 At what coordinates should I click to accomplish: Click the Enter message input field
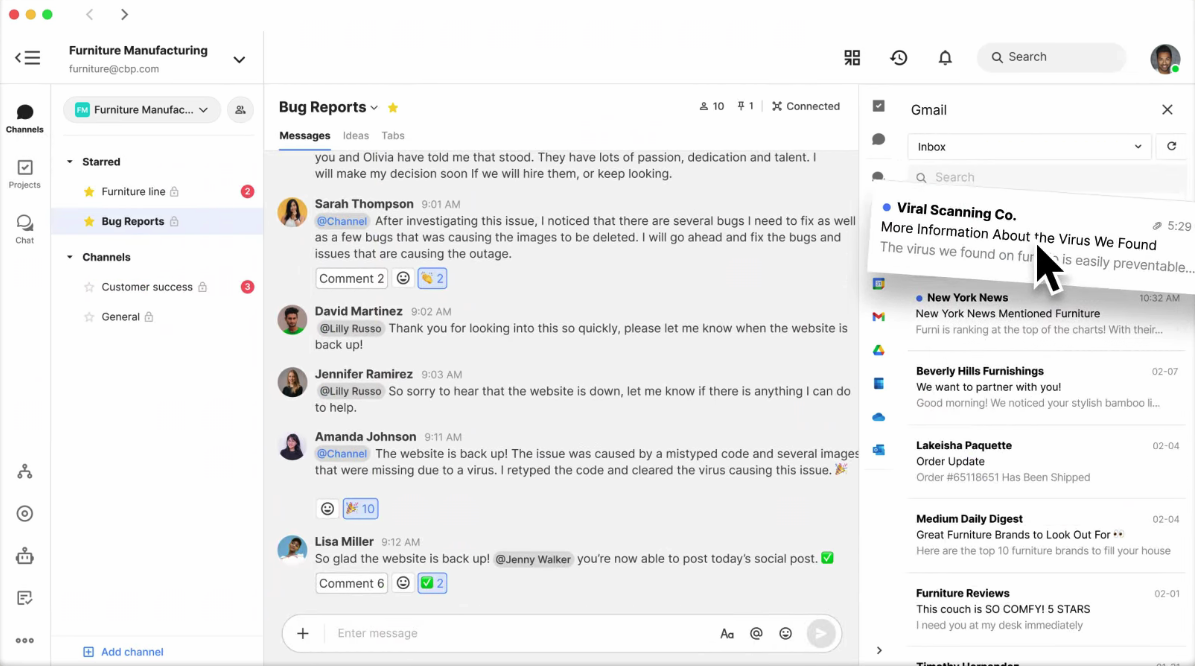521,633
